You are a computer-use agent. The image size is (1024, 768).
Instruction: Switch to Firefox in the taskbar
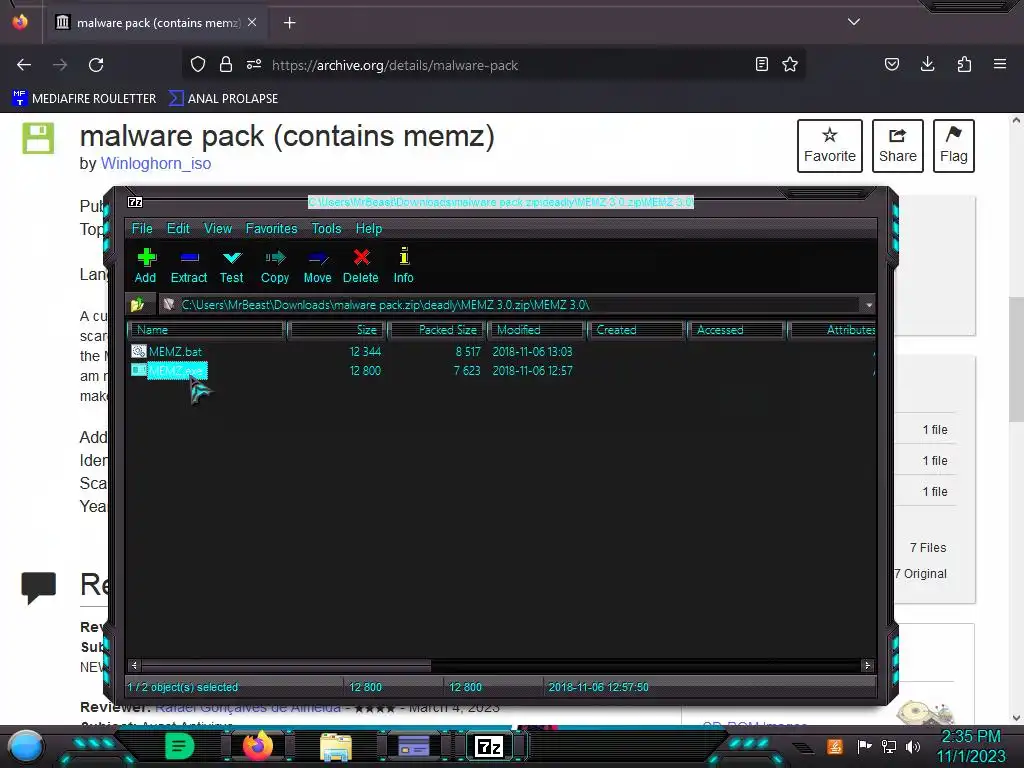pos(258,746)
